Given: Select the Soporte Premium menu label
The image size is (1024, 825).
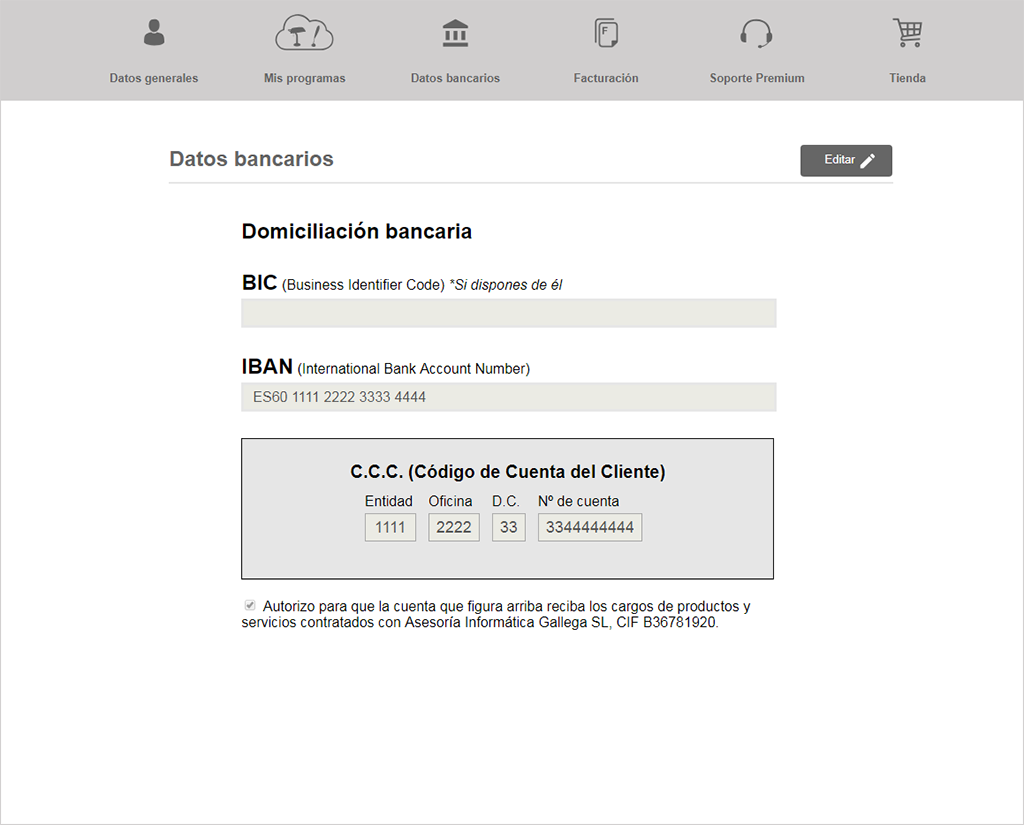Looking at the screenshot, I should (757, 78).
